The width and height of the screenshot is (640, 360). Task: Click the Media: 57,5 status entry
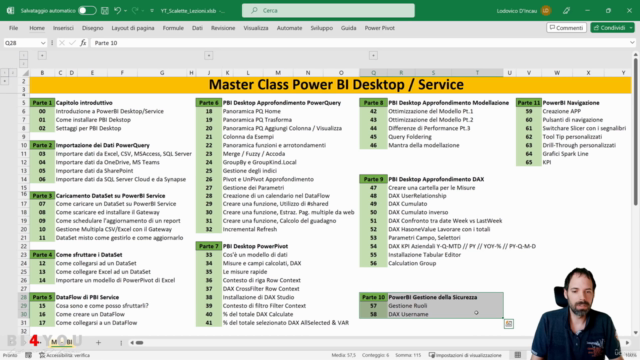[x=344, y=355]
